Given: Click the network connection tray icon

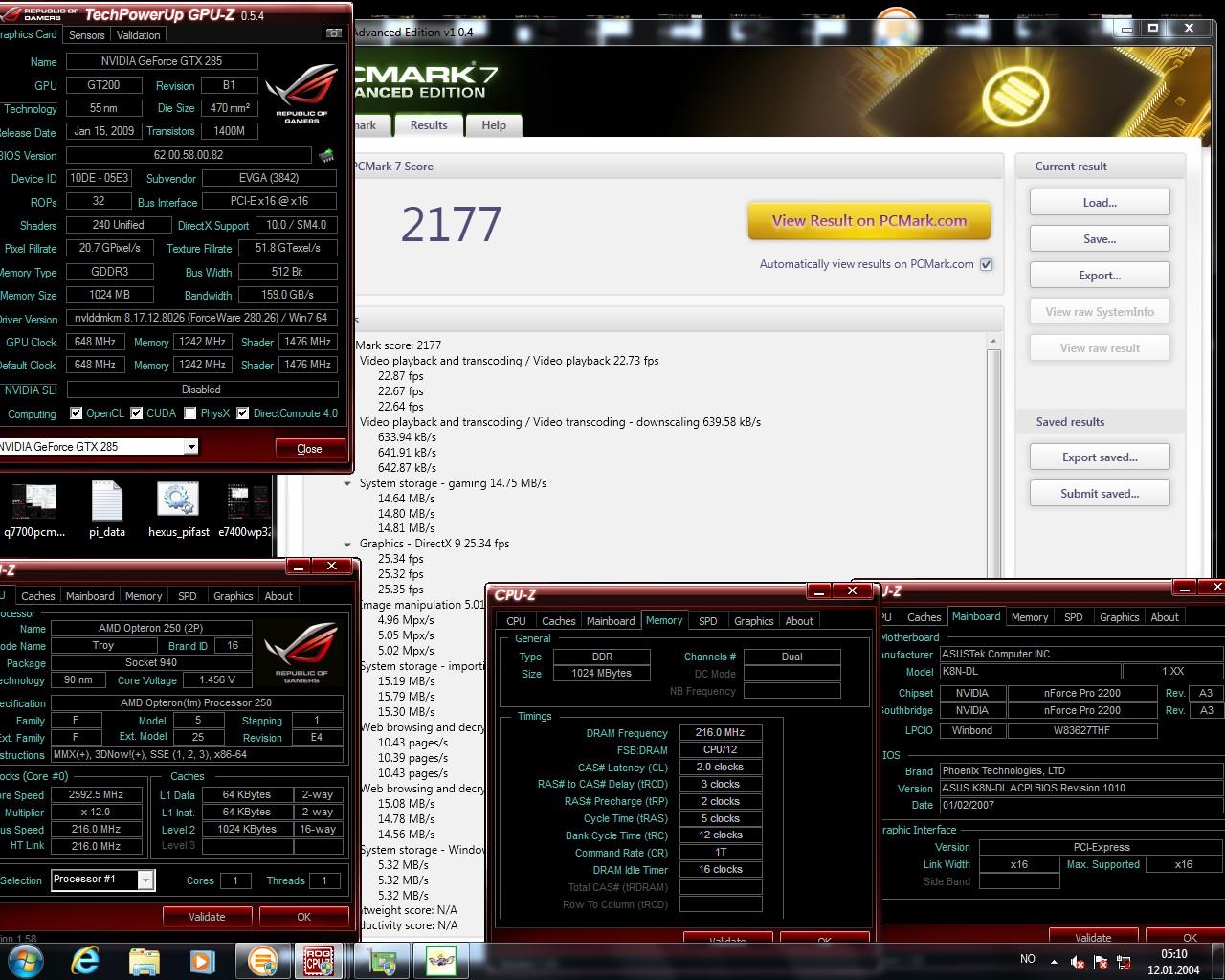Looking at the screenshot, I should [1124, 961].
